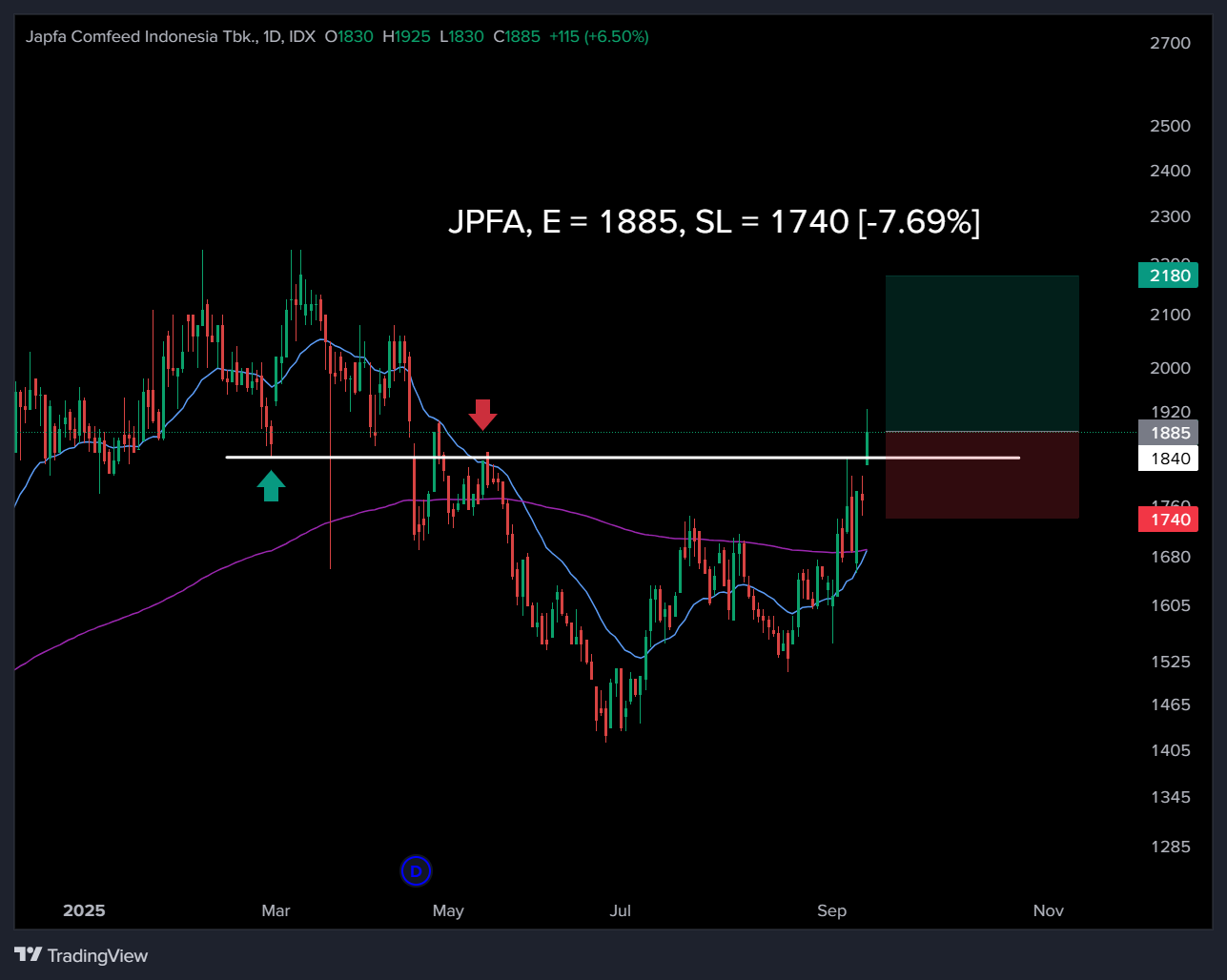Select the JPFA entry and stop-loss text annotation
The image size is (1227, 980).
714,221
